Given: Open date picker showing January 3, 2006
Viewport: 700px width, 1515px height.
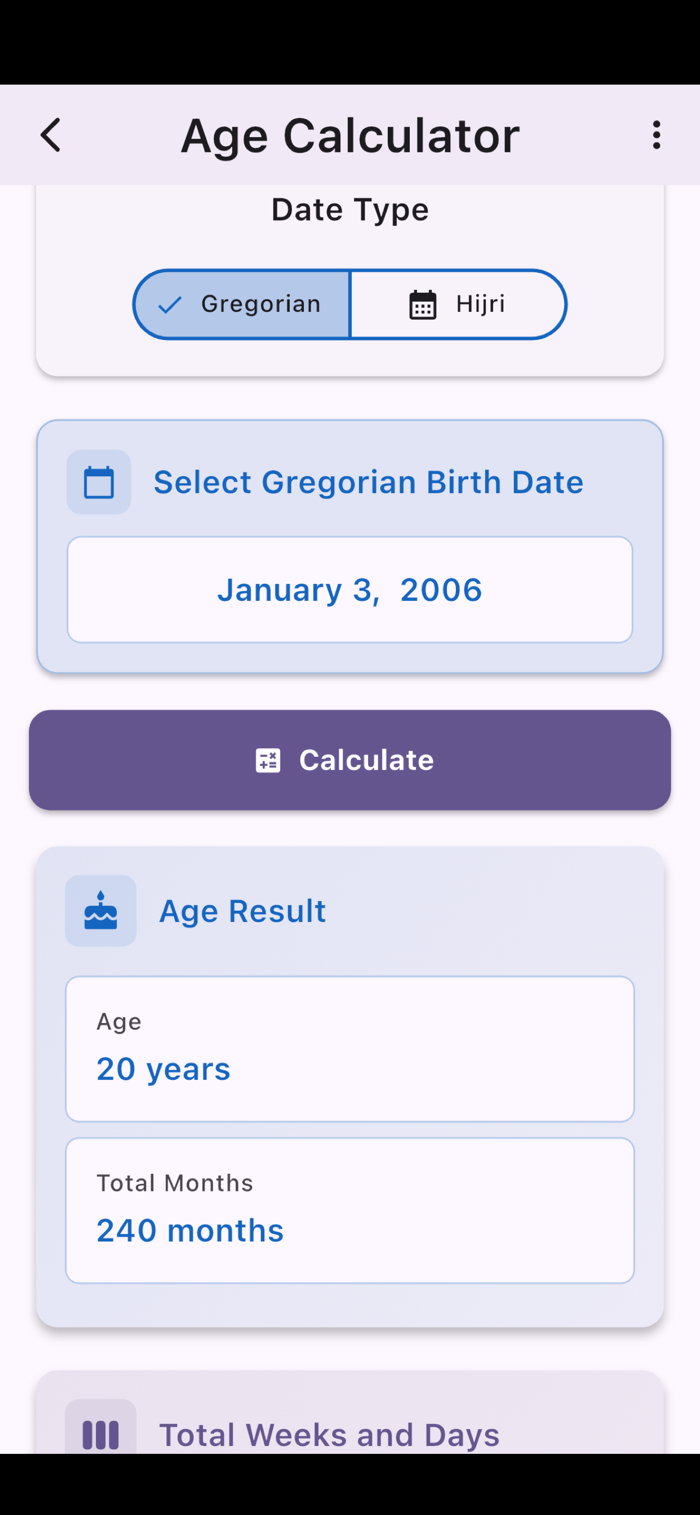Looking at the screenshot, I should click(x=350, y=590).
